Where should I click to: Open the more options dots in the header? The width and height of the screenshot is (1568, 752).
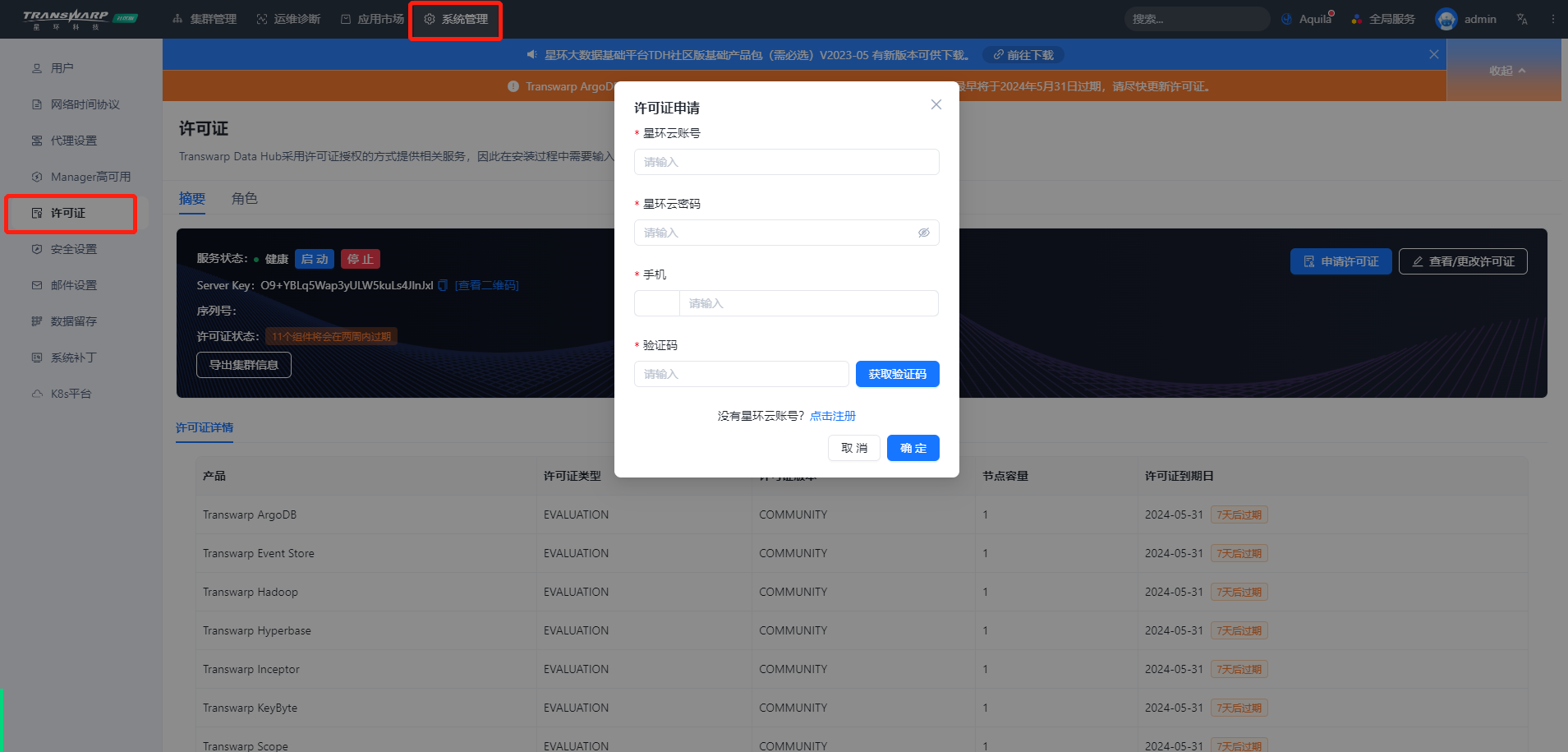tap(1552, 19)
